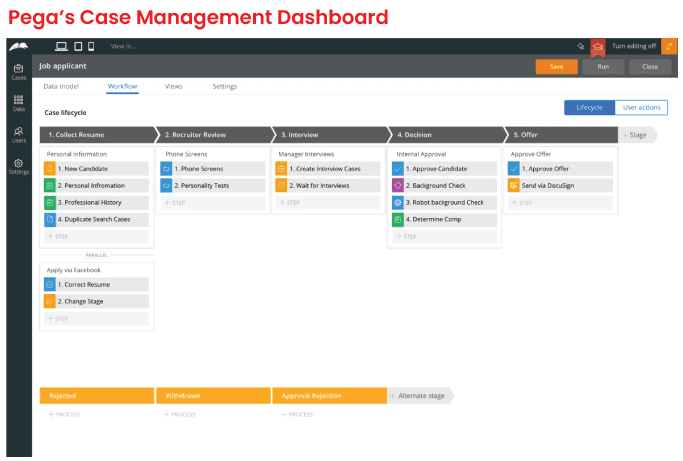Select the mobile phone preview icon
The height and width of the screenshot is (461, 683).
coord(91,46)
